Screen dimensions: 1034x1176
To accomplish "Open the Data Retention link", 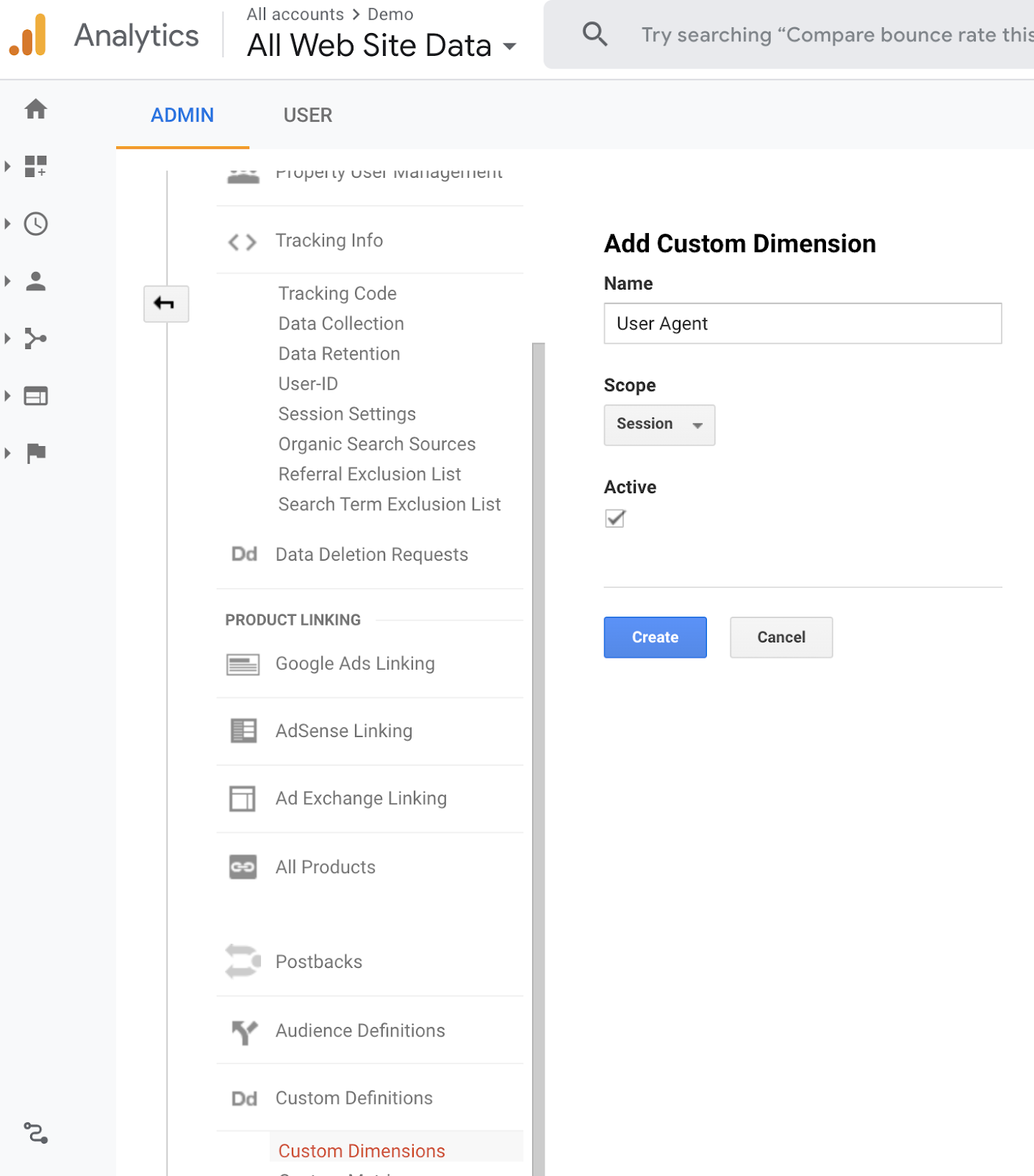I will tap(339, 354).
